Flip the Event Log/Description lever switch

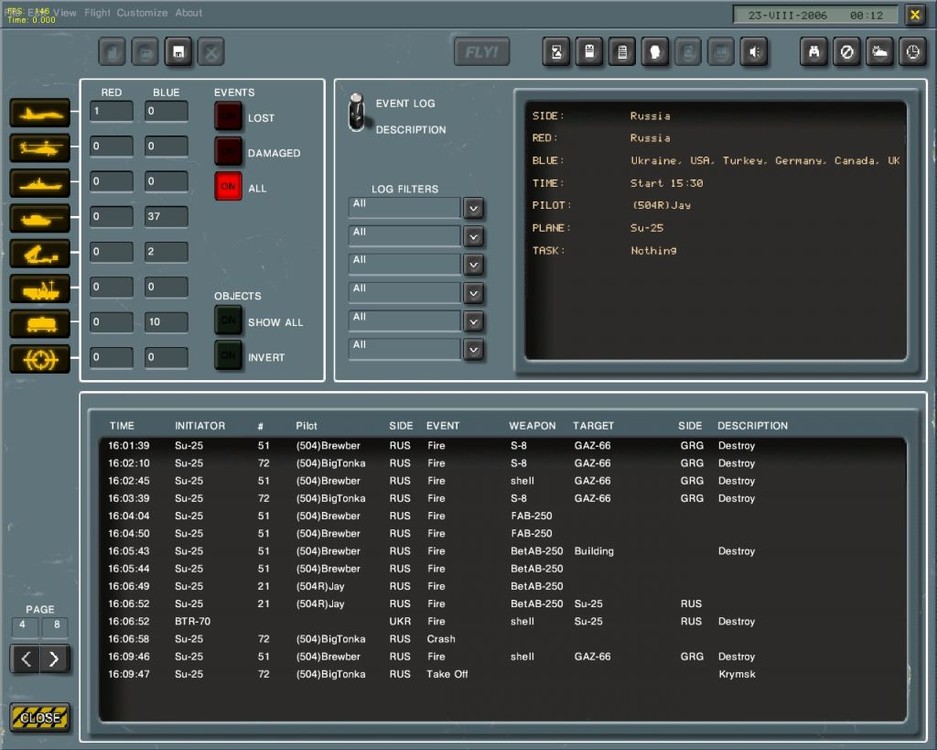click(355, 113)
